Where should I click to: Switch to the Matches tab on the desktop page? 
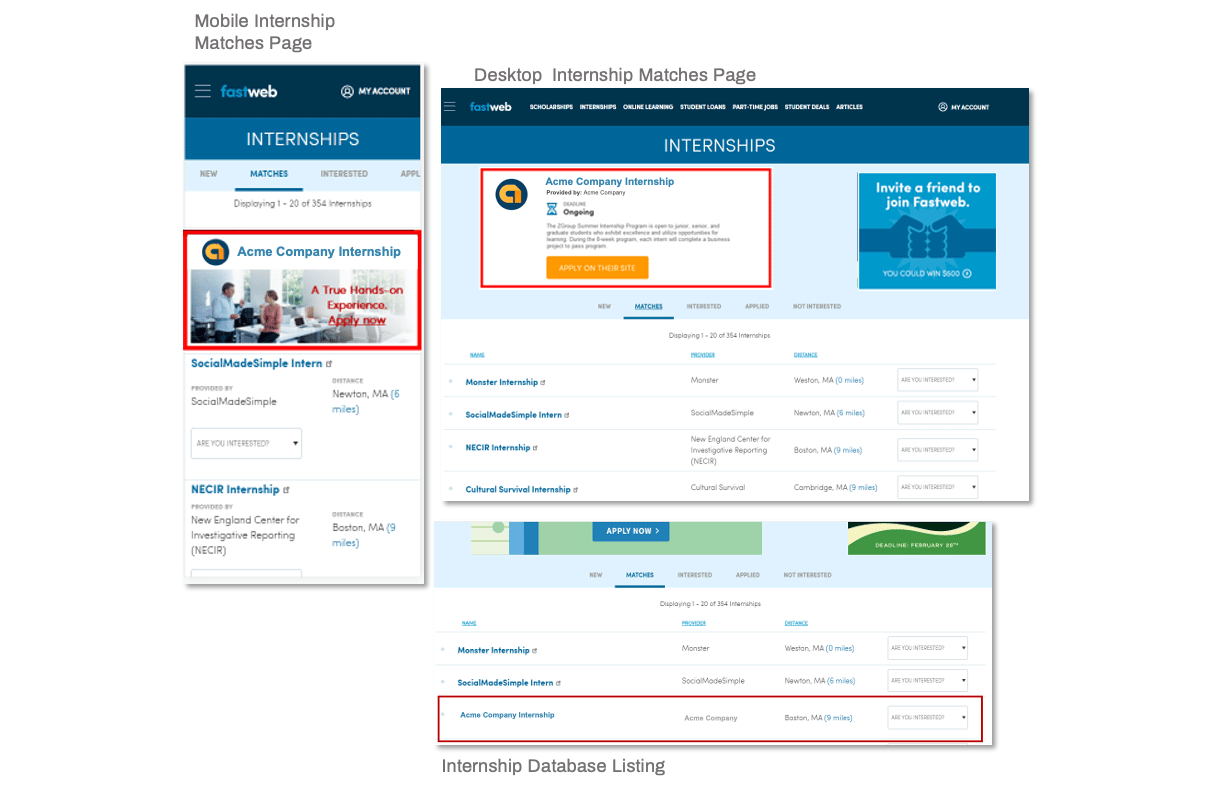coord(648,306)
